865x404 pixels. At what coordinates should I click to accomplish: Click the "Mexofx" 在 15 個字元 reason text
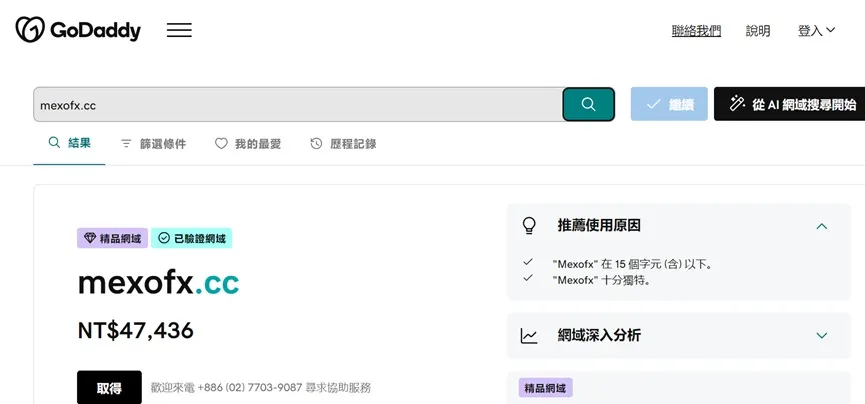tap(632, 264)
